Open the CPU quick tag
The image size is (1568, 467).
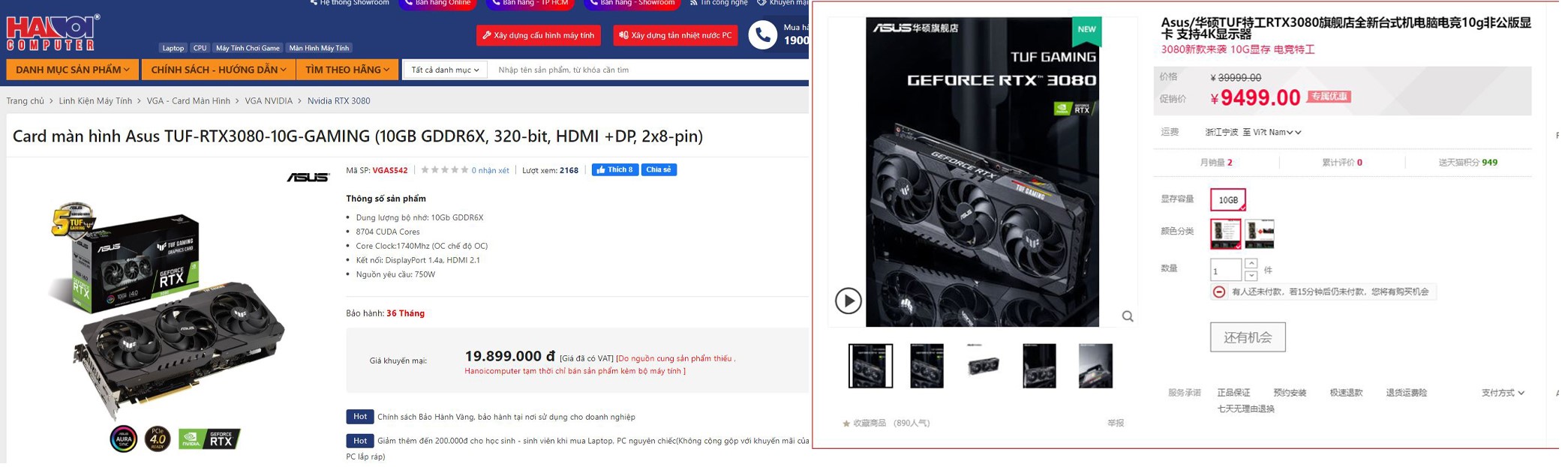[x=200, y=48]
